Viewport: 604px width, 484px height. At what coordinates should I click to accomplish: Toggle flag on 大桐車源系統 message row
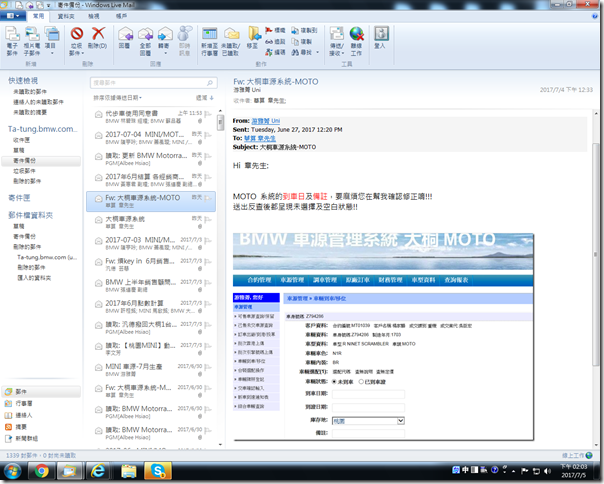(x=208, y=219)
